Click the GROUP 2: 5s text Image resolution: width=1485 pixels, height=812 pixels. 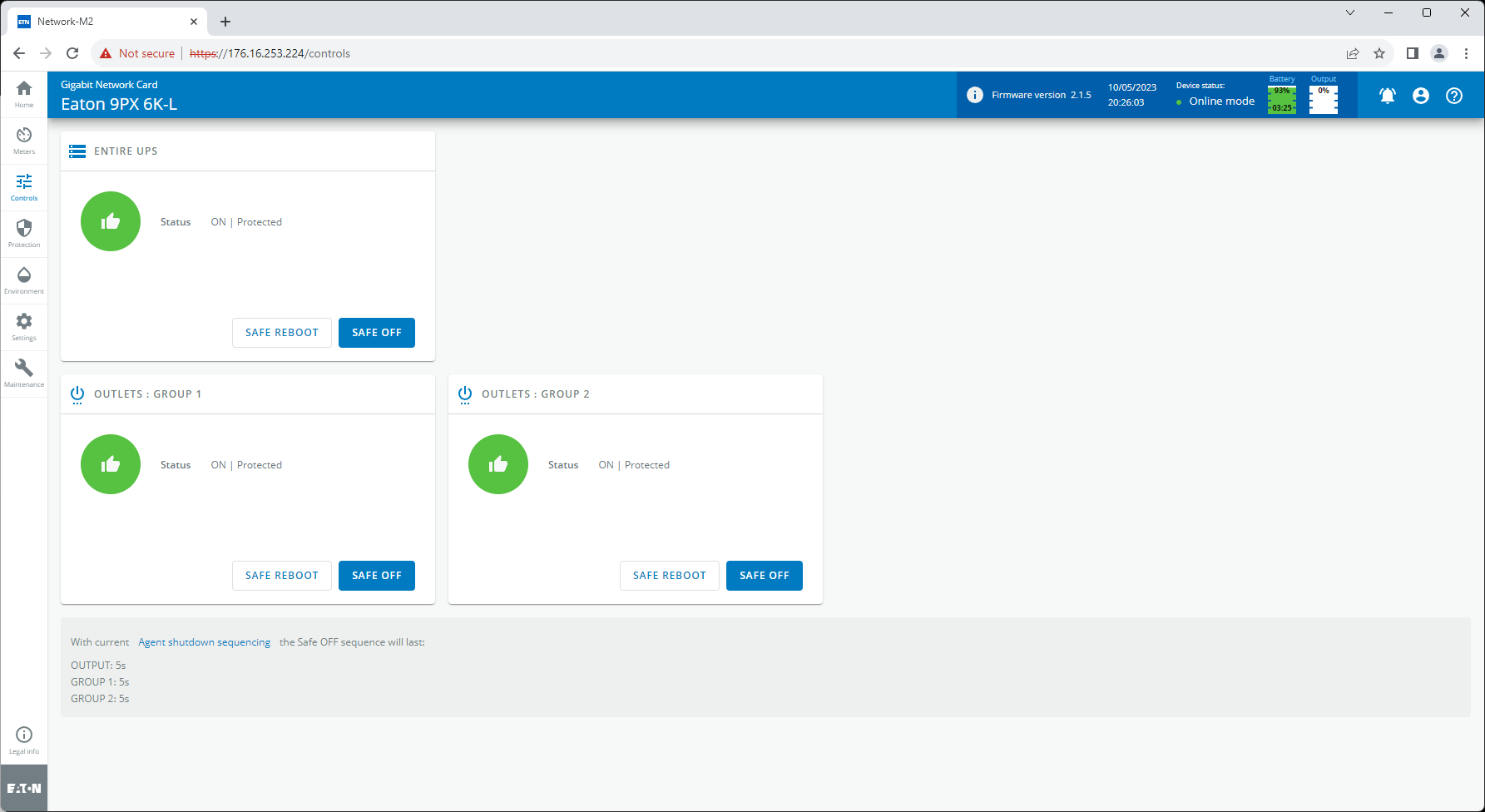point(100,699)
